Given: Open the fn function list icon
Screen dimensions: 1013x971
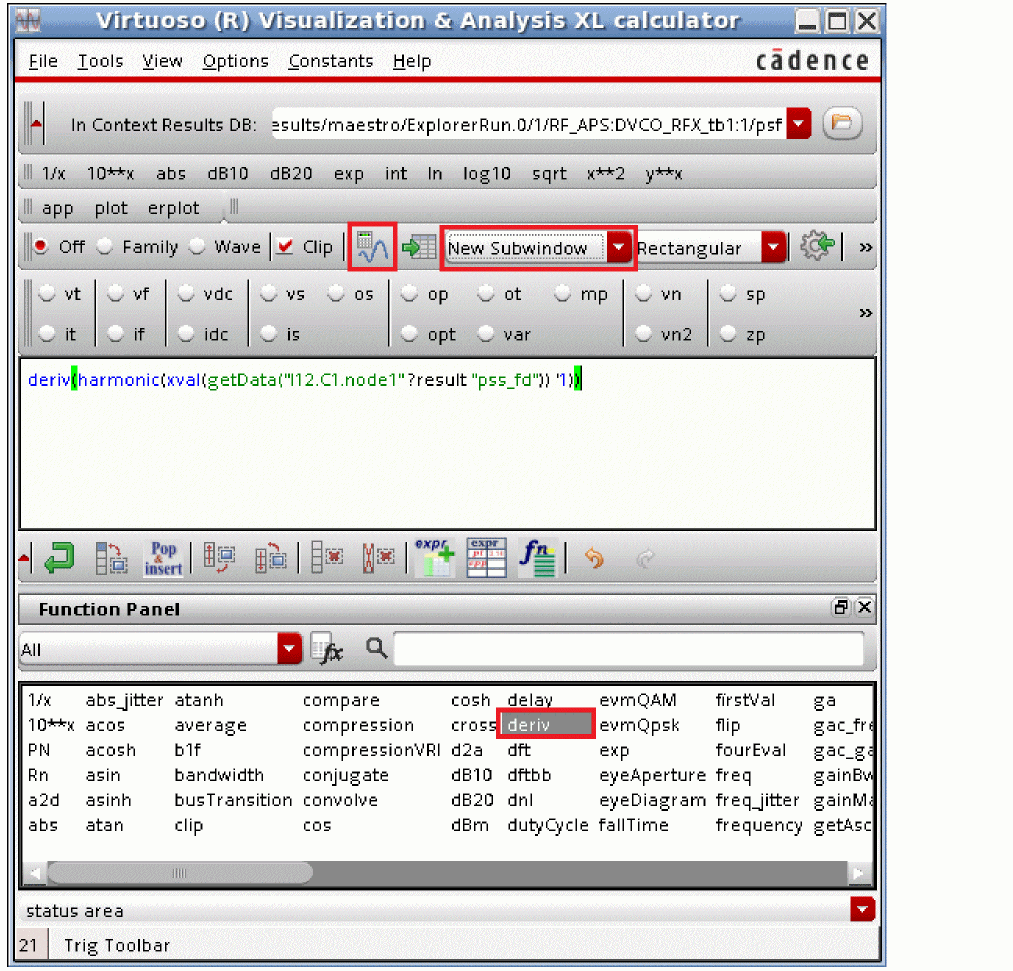Looking at the screenshot, I should (x=537, y=558).
